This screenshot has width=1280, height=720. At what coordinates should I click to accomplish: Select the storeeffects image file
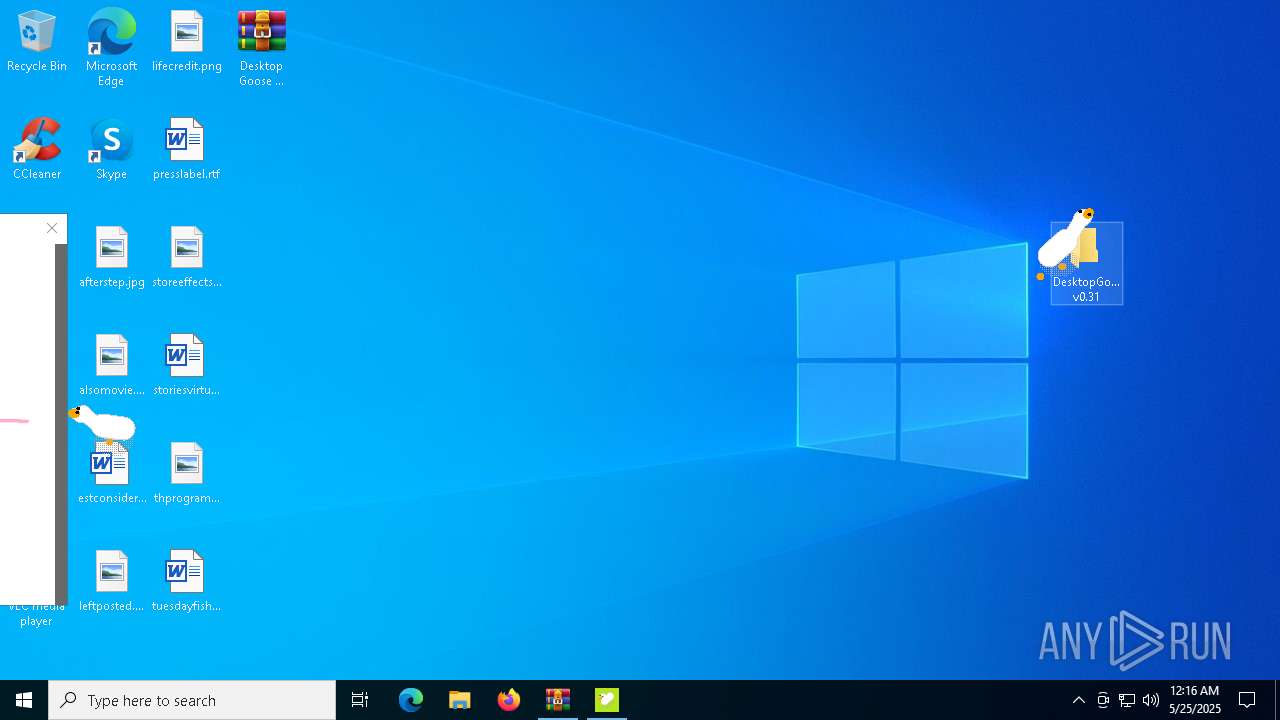tap(187, 257)
